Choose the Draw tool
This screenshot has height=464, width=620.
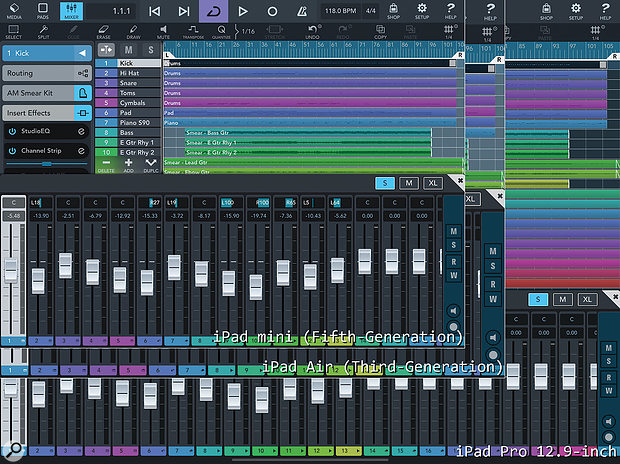click(x=133, y=32)
